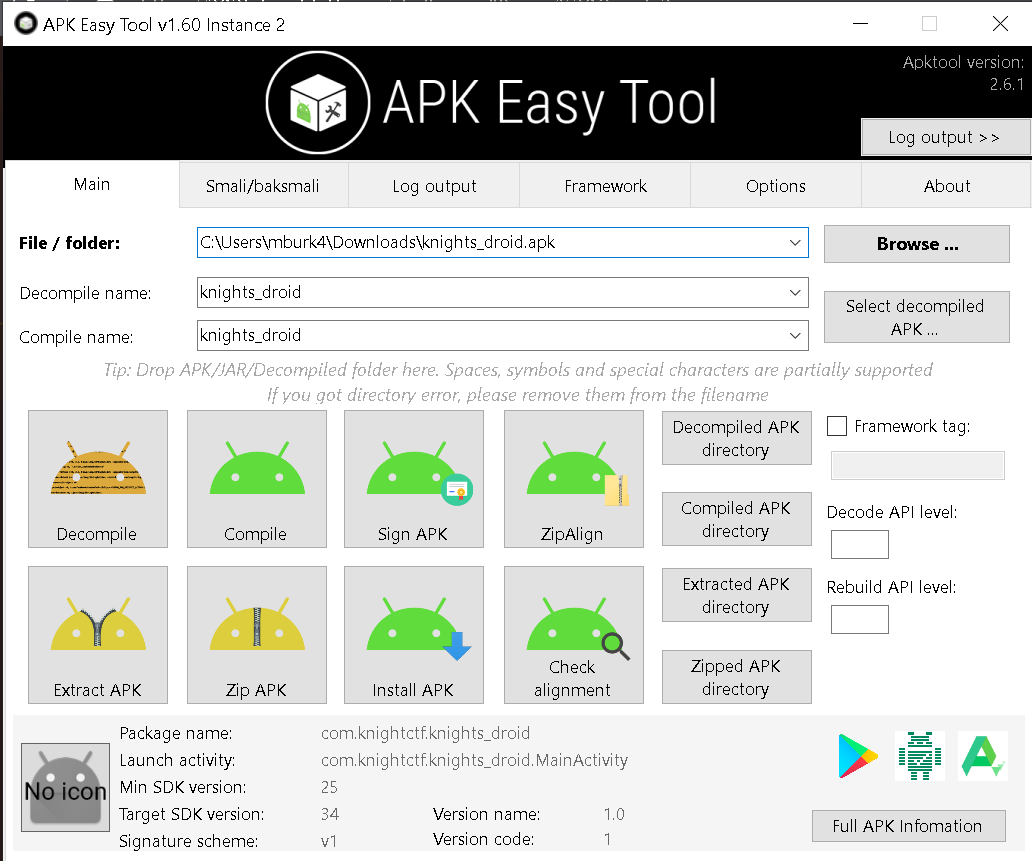1032x861 pixels.
Task: Switch to the Framework tab
Action: click(606, 186)
